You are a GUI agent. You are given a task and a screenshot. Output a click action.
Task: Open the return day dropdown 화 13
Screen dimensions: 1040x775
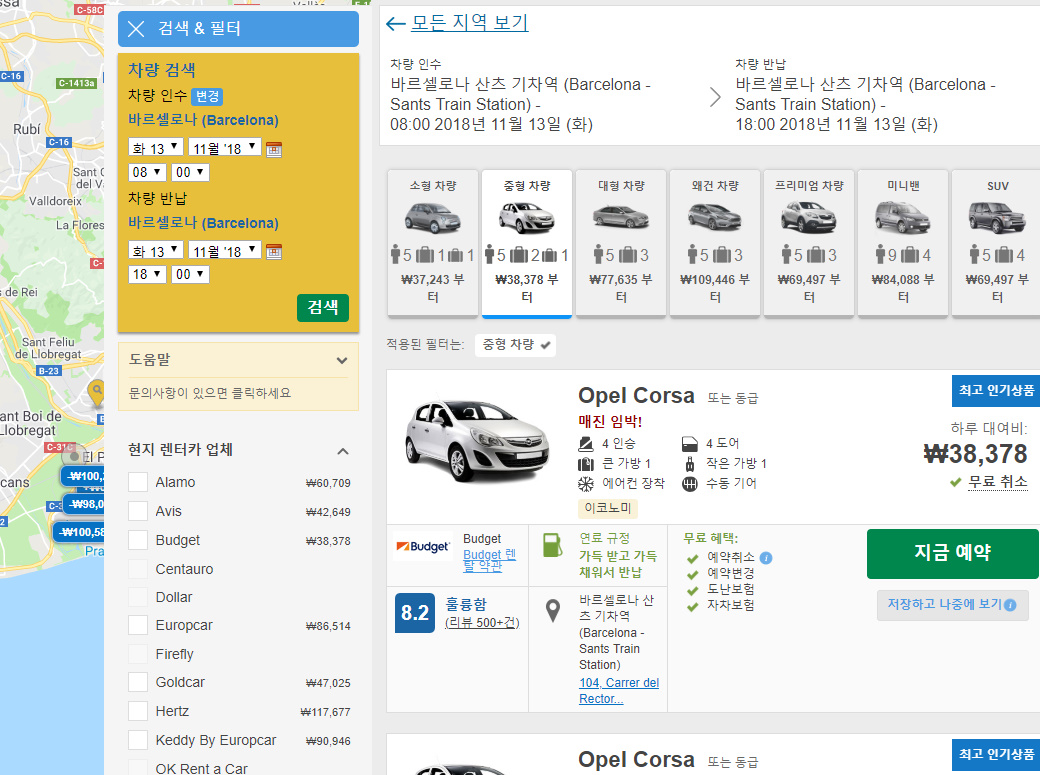[x=156, y=250]
